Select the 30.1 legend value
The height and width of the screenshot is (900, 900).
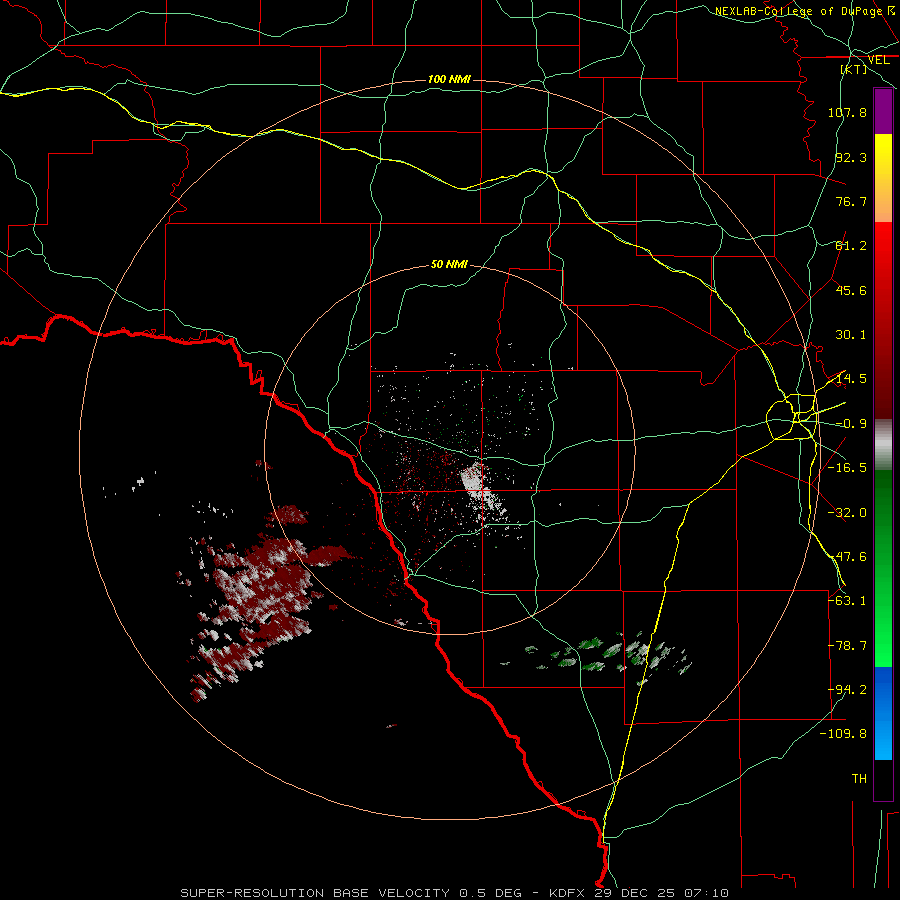pos(851,335)
